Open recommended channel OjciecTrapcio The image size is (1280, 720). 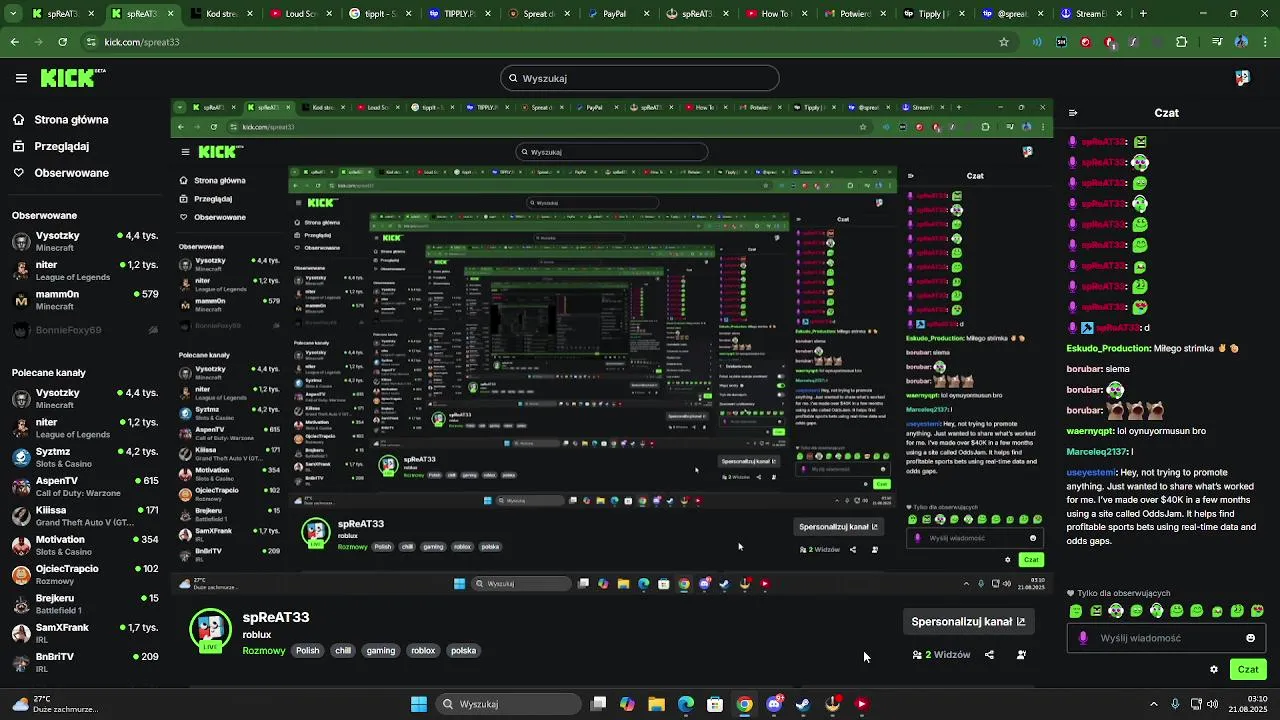coord(84,574)
